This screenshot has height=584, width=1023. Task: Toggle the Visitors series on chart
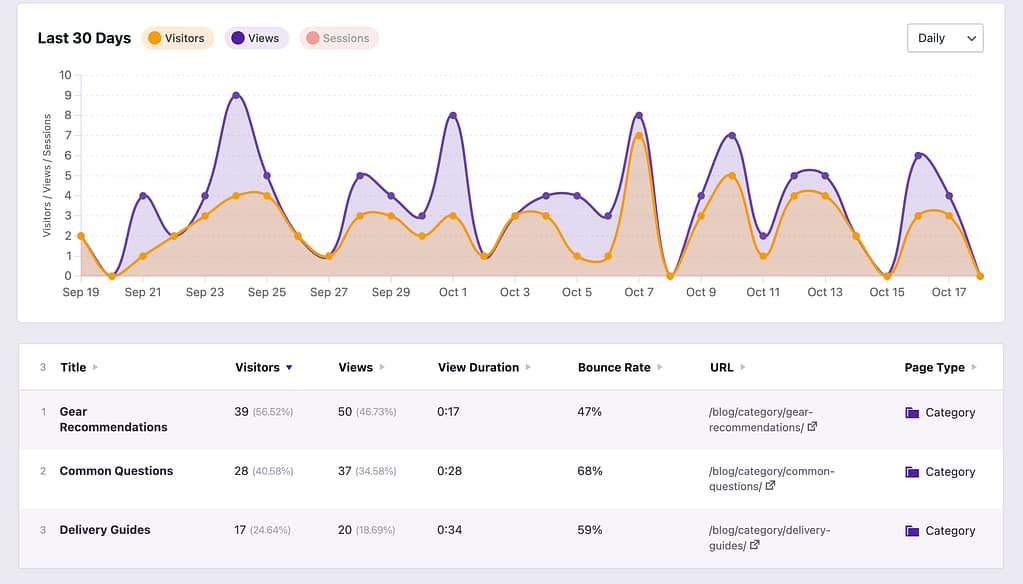click(176, 38)
